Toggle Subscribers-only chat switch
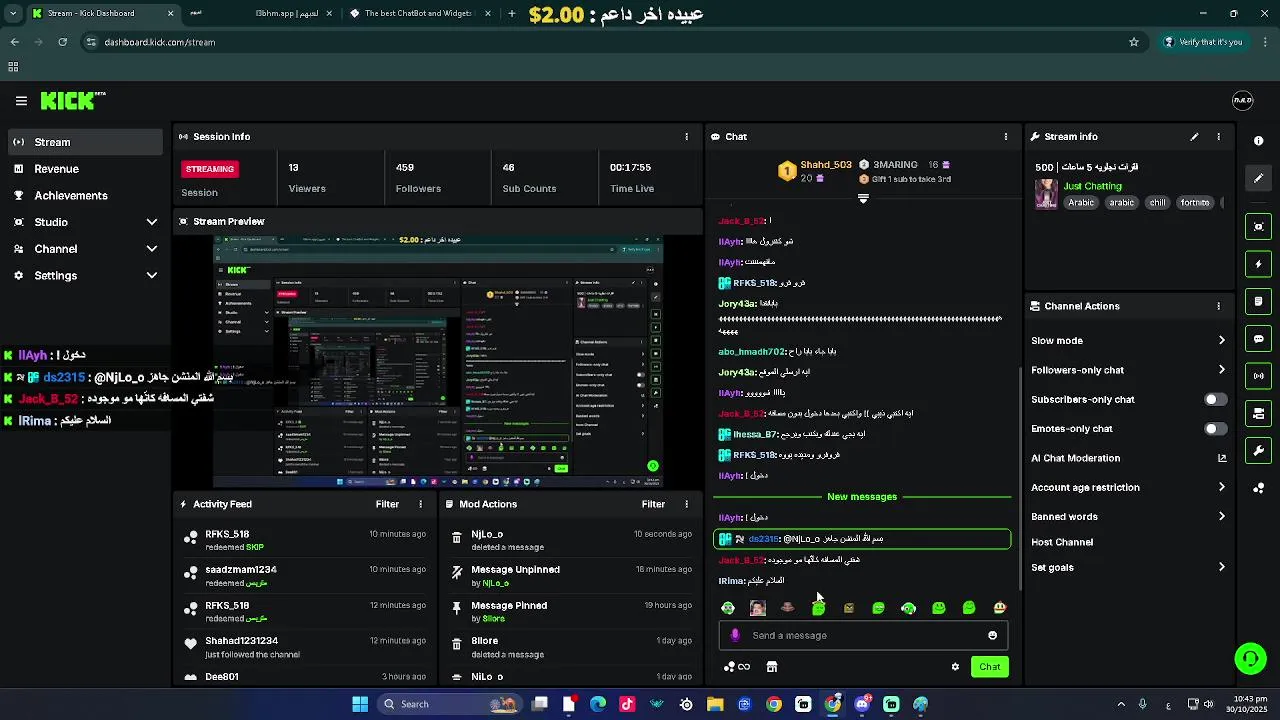The width and height of the screenshot is (1280, 720). click(1215, 399)
